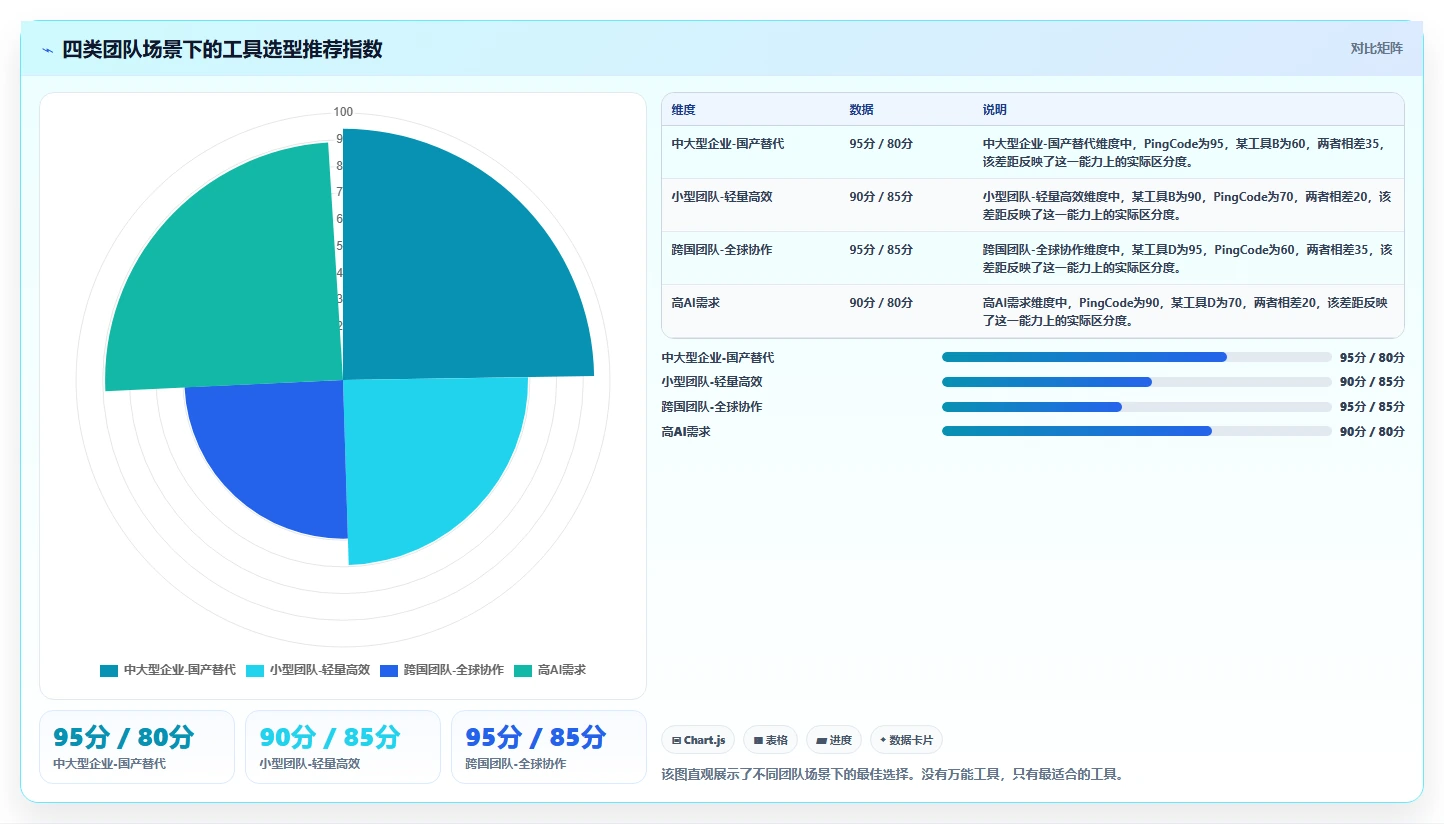
Task: Click the 数据卡片 tag label
Action: tap(910, 741)
